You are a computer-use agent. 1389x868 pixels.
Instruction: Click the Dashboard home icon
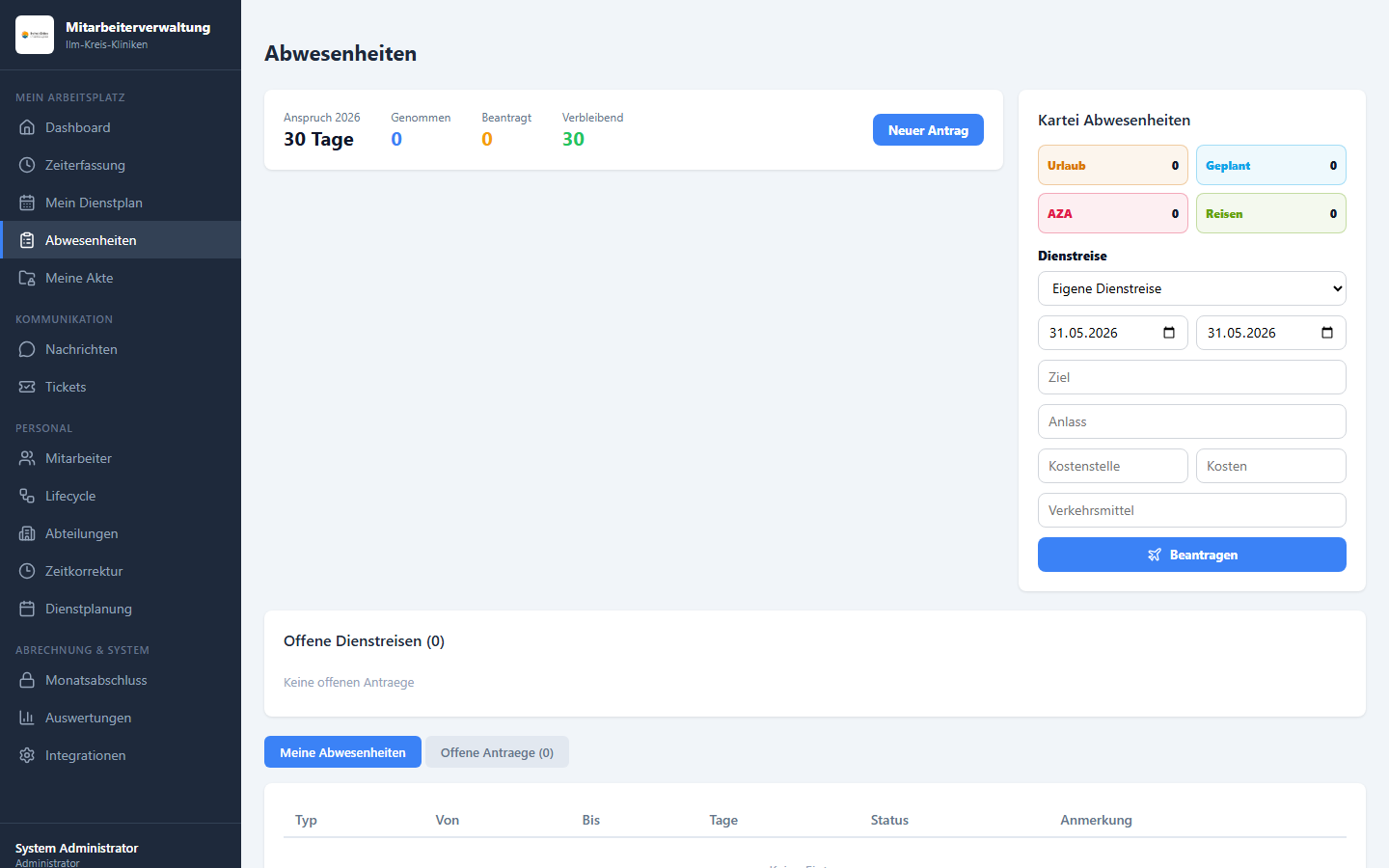click(x=27, y=127)
